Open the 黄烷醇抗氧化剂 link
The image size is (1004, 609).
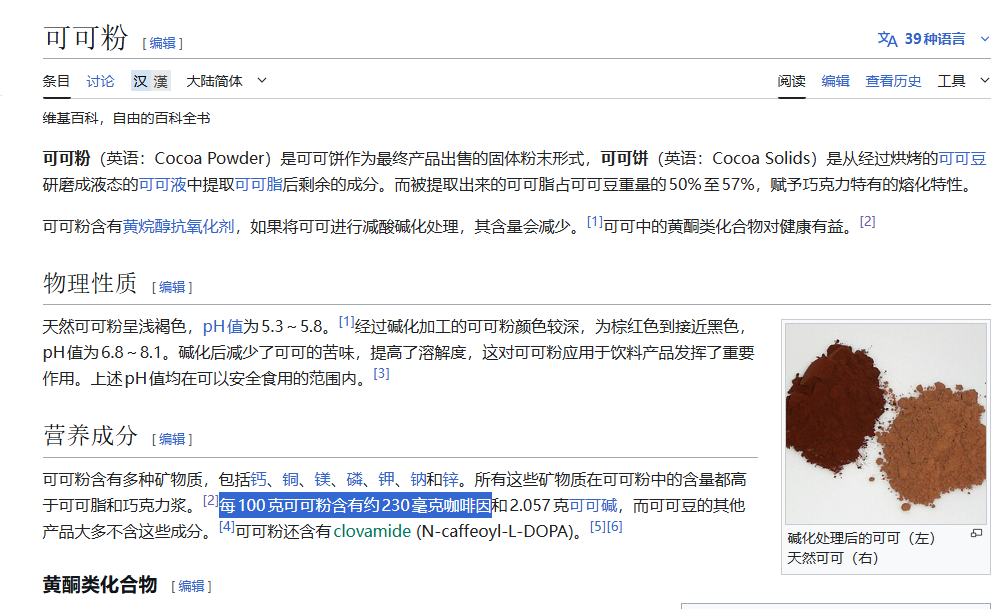point(179,226)
